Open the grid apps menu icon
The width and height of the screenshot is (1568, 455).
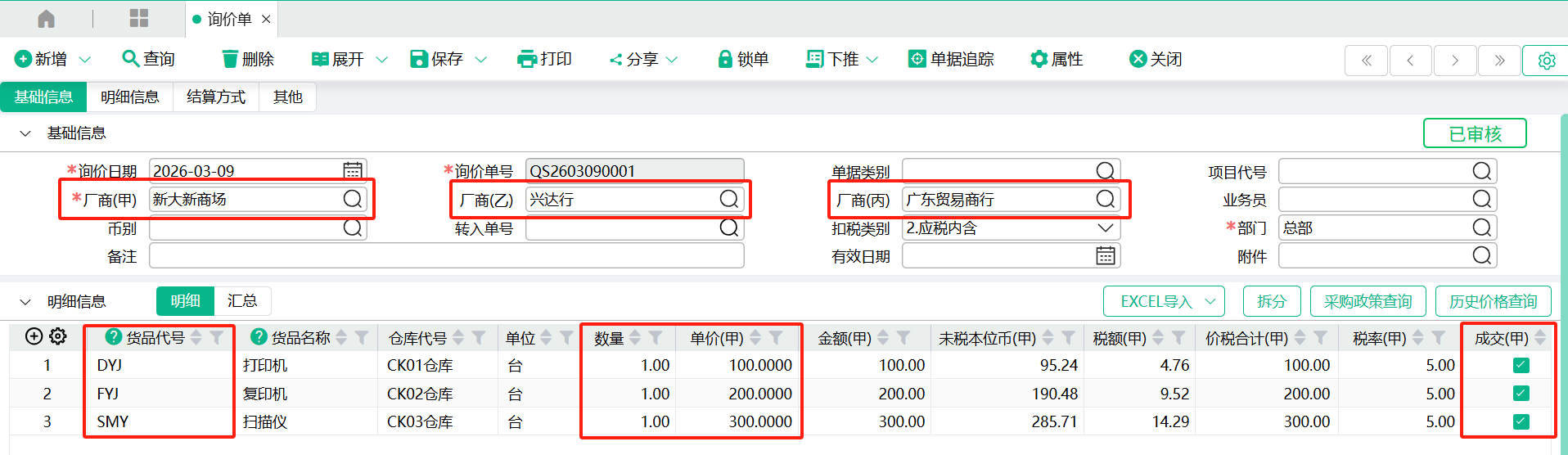[x=139, y=19]
